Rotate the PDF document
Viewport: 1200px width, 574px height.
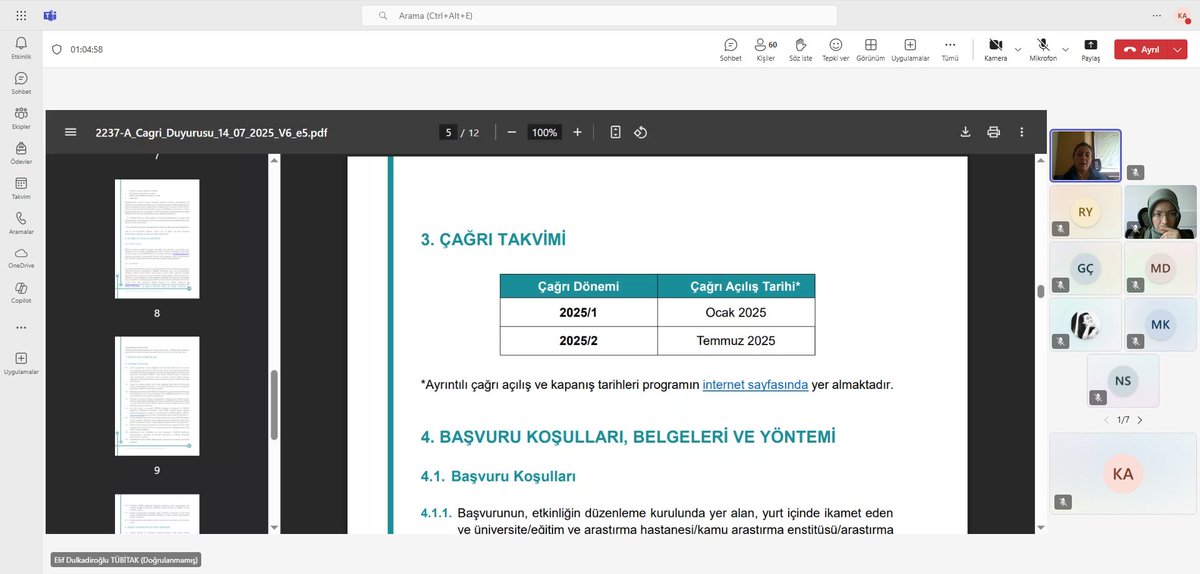[641, 132]
